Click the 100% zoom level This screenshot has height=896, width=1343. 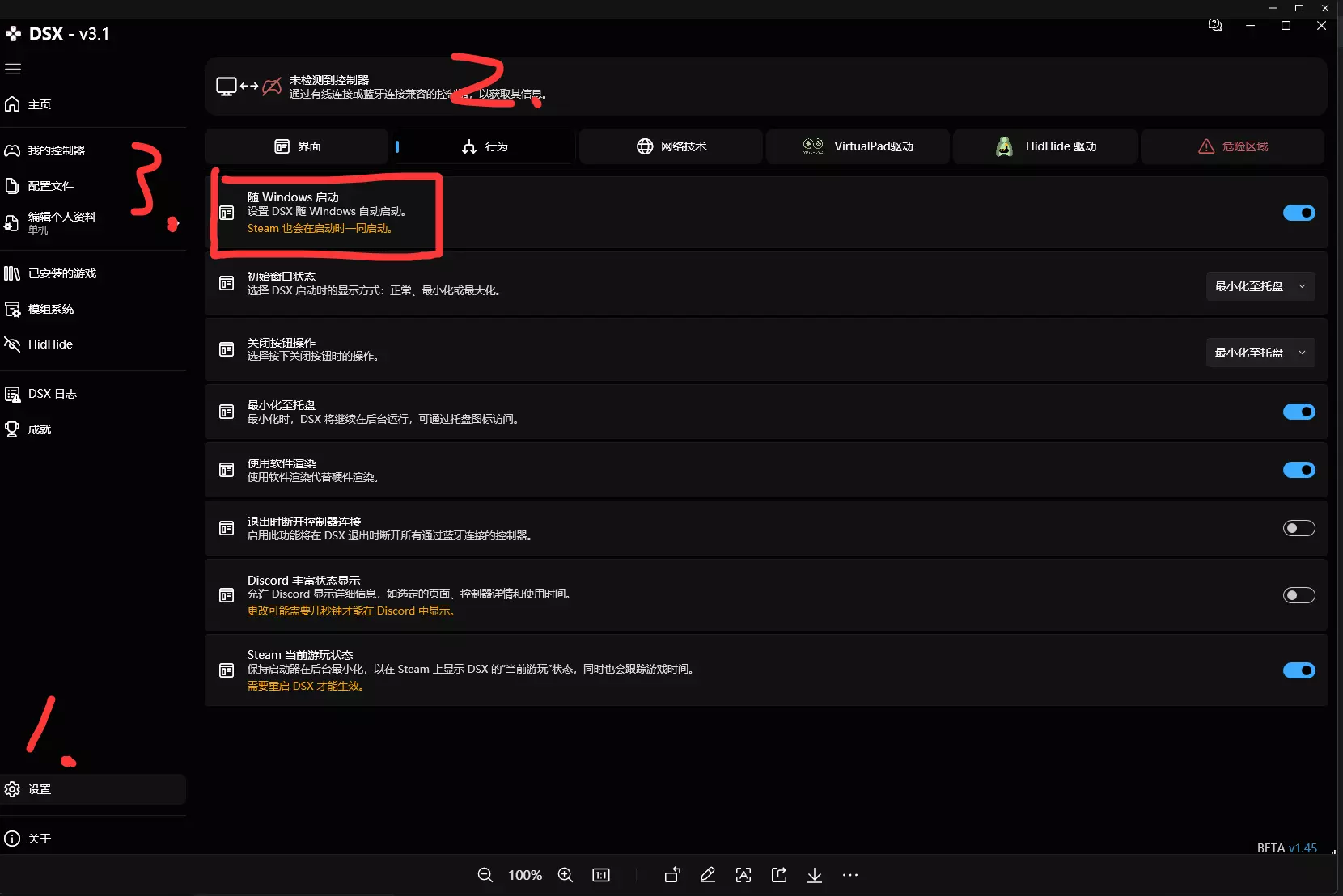tap(525, 875)
